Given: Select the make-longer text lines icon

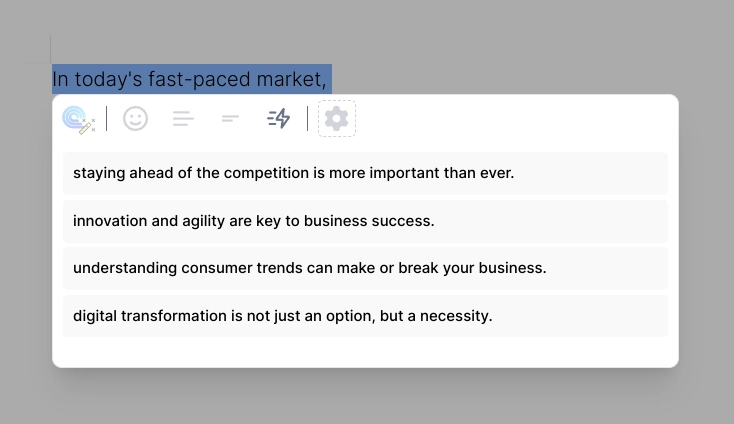Looking at the screenshot, I should [x=183, y=118].
